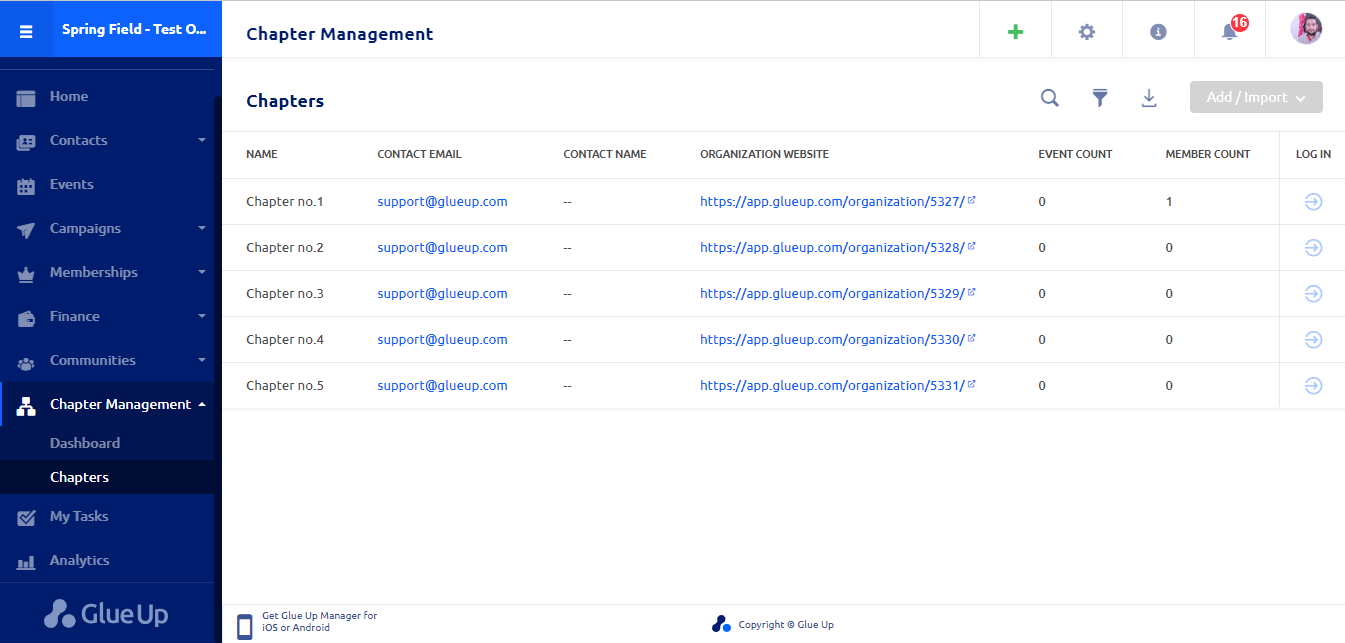This screenshot has height=643, width=1345.
Task: Click the Glue Up logo in sidebar
Action: click(x=106, y=613)
